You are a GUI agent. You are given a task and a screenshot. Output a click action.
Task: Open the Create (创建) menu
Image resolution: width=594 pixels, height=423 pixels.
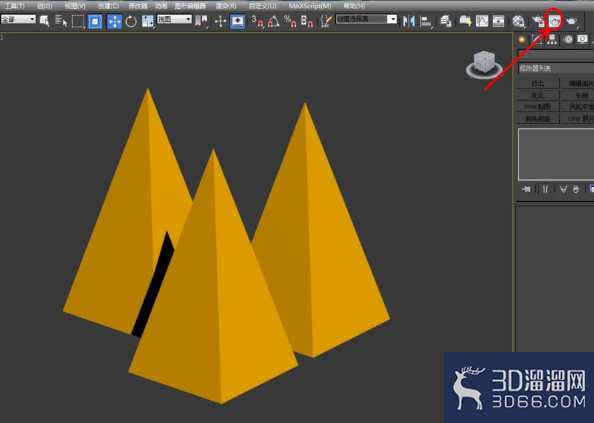108,6
